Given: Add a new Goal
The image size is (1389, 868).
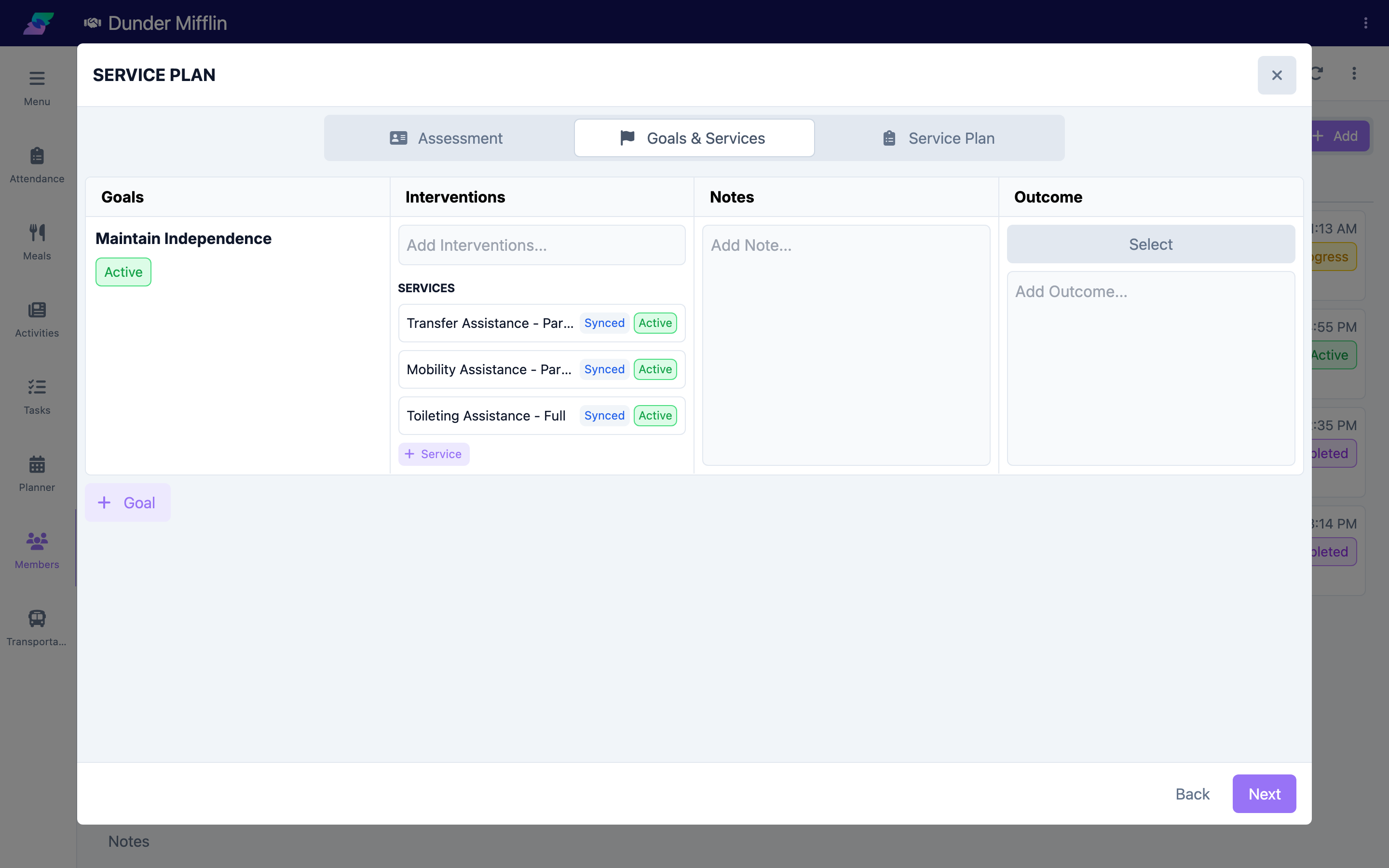Looking at the screenshot, I should [127, 503].
